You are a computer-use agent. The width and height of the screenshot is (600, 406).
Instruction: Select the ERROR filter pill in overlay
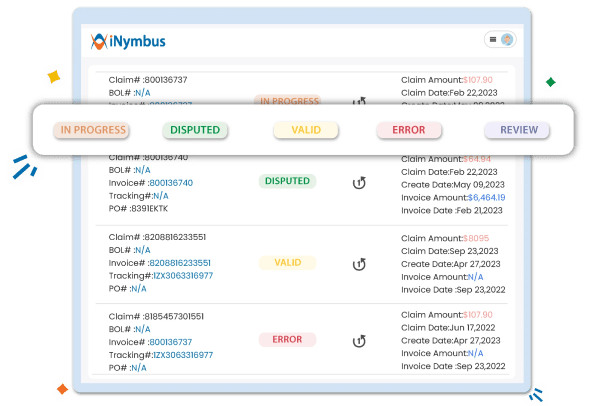pos(409,130)
